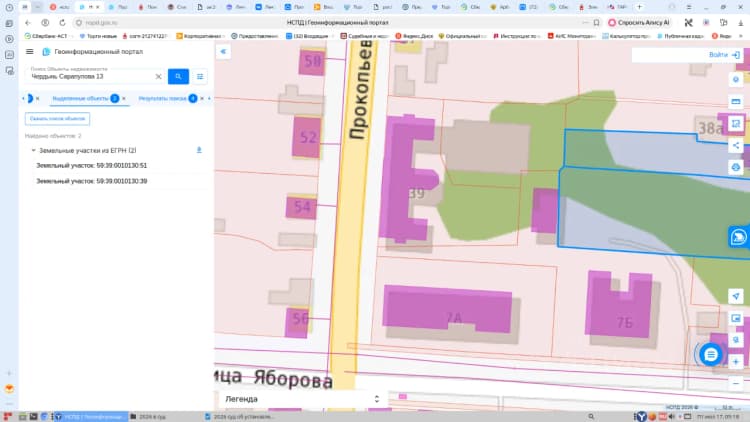Download the Земельные участки из ЕГРН list
This screenshot has height=422, width=750.
199,150
